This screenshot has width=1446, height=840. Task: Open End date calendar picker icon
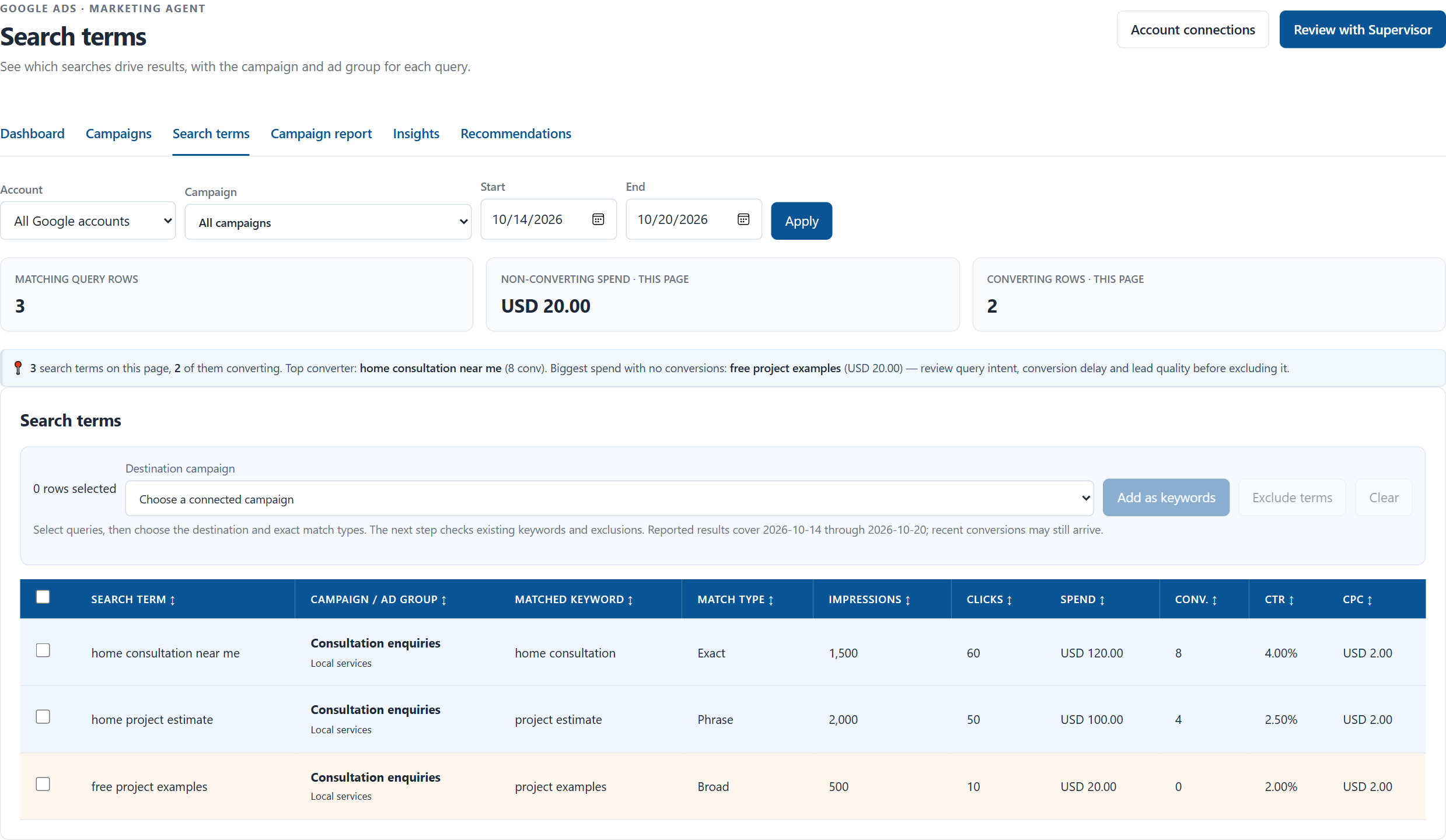(743, 219)
